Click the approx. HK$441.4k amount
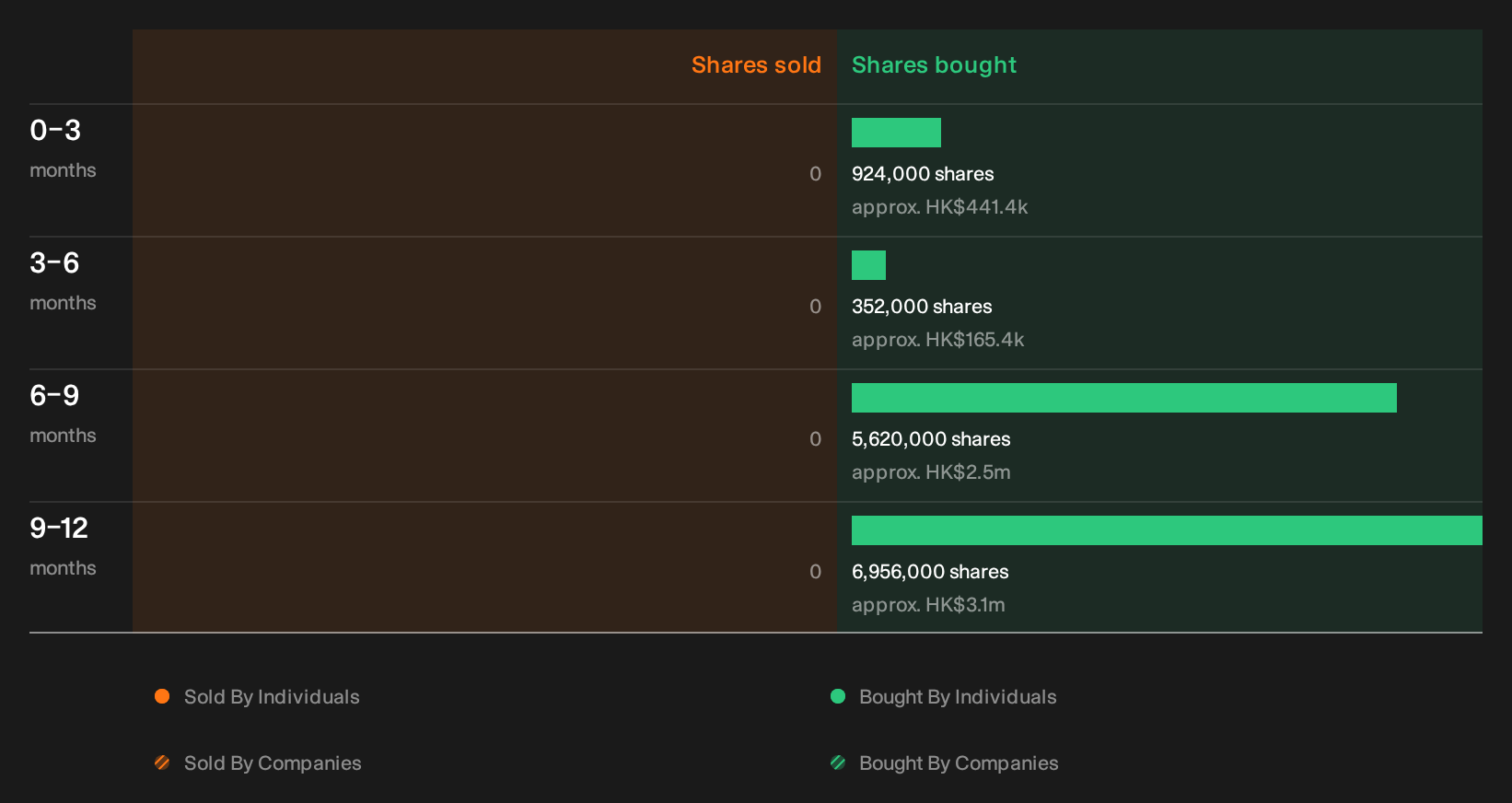Viewport: 1512px width, 803px height. click(x=939, y=207)
